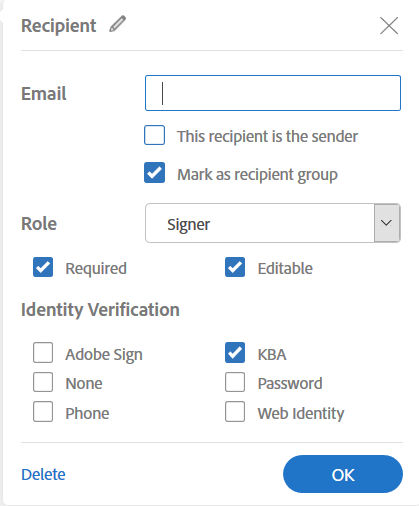Disable the Editable checkbox
This screenshot has height=506, width=419.
(x=235, y=267)
